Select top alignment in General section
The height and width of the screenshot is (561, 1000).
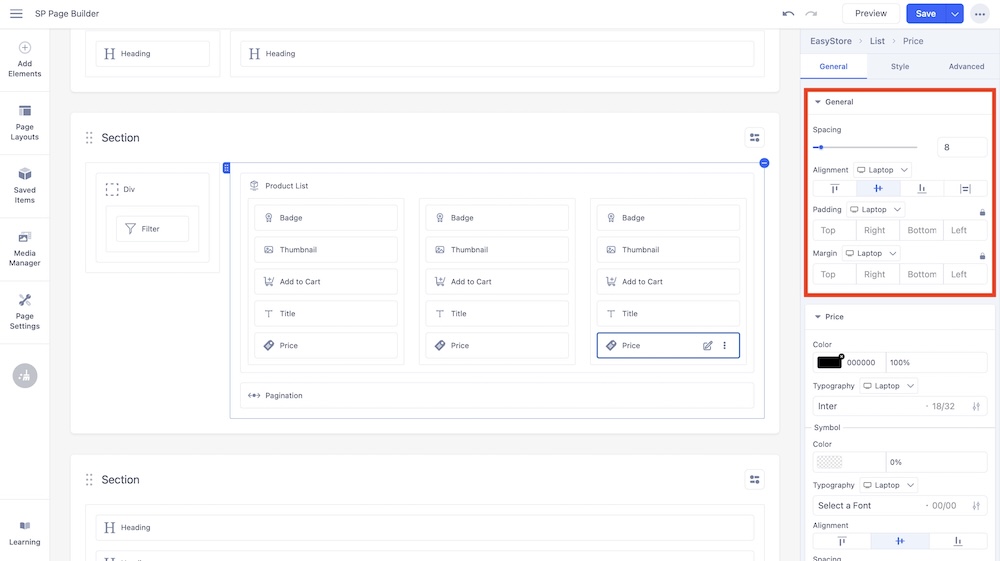(835, 189)
